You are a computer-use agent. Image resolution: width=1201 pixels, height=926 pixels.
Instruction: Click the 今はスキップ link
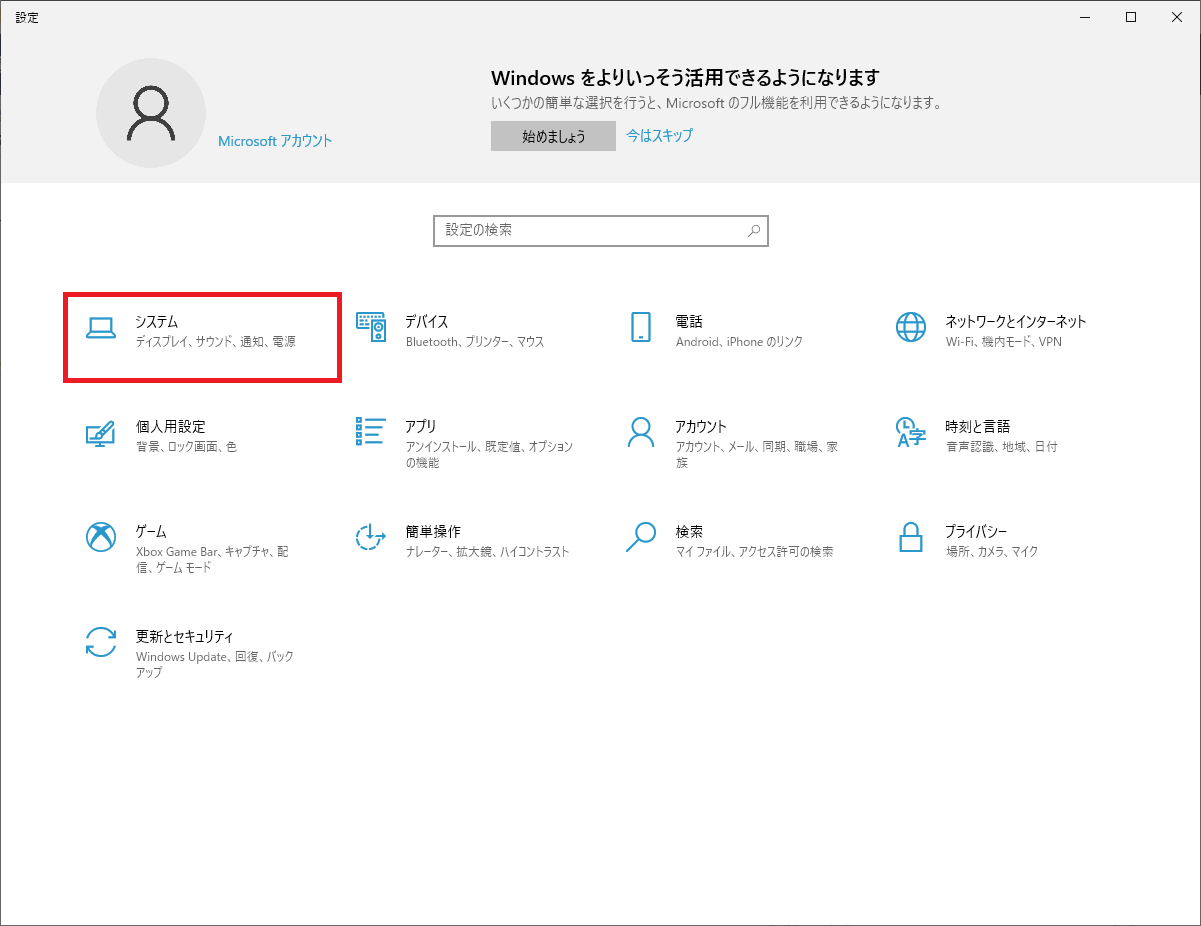click(659, 135)
